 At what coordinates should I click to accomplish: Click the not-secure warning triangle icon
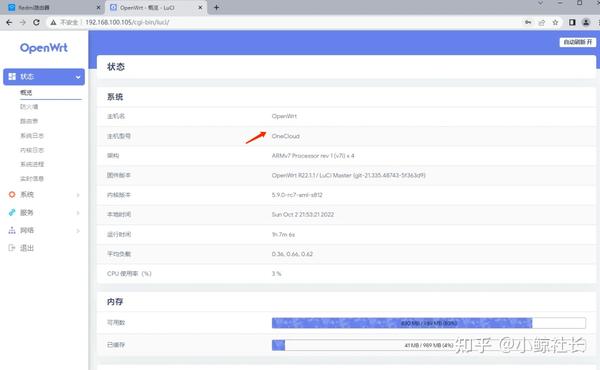54,23
